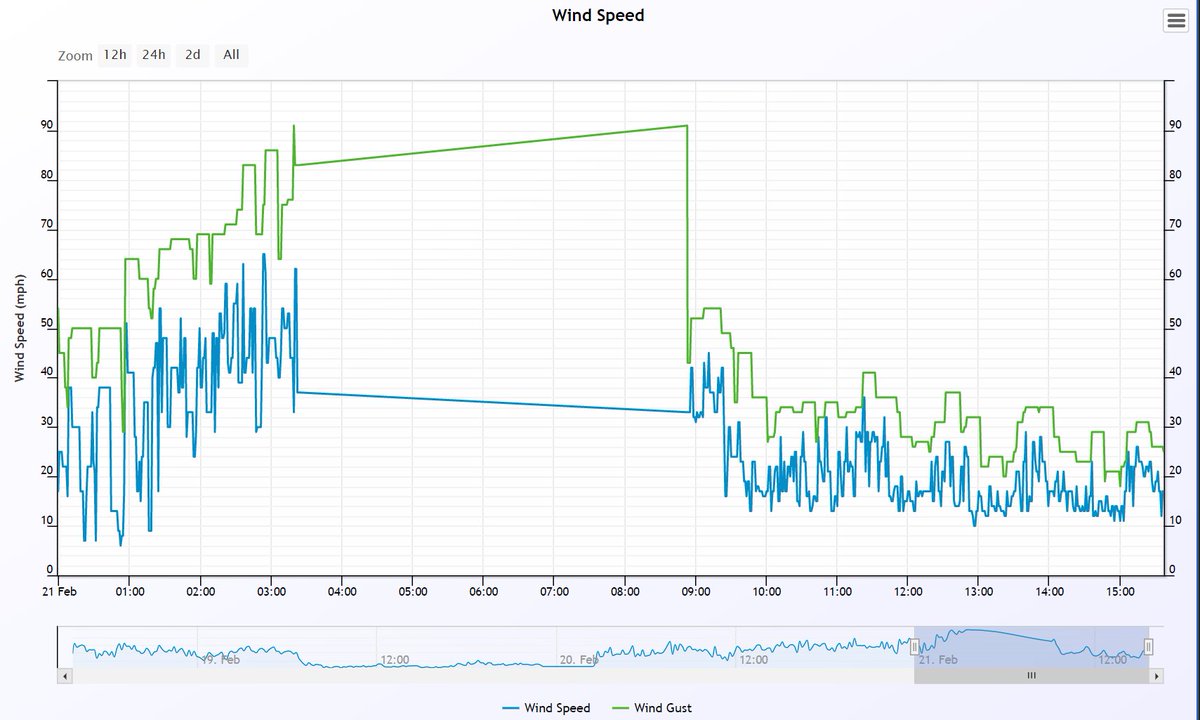Set zoom range to 12h
The image size is (1200, 720).
tap(115, 54)
